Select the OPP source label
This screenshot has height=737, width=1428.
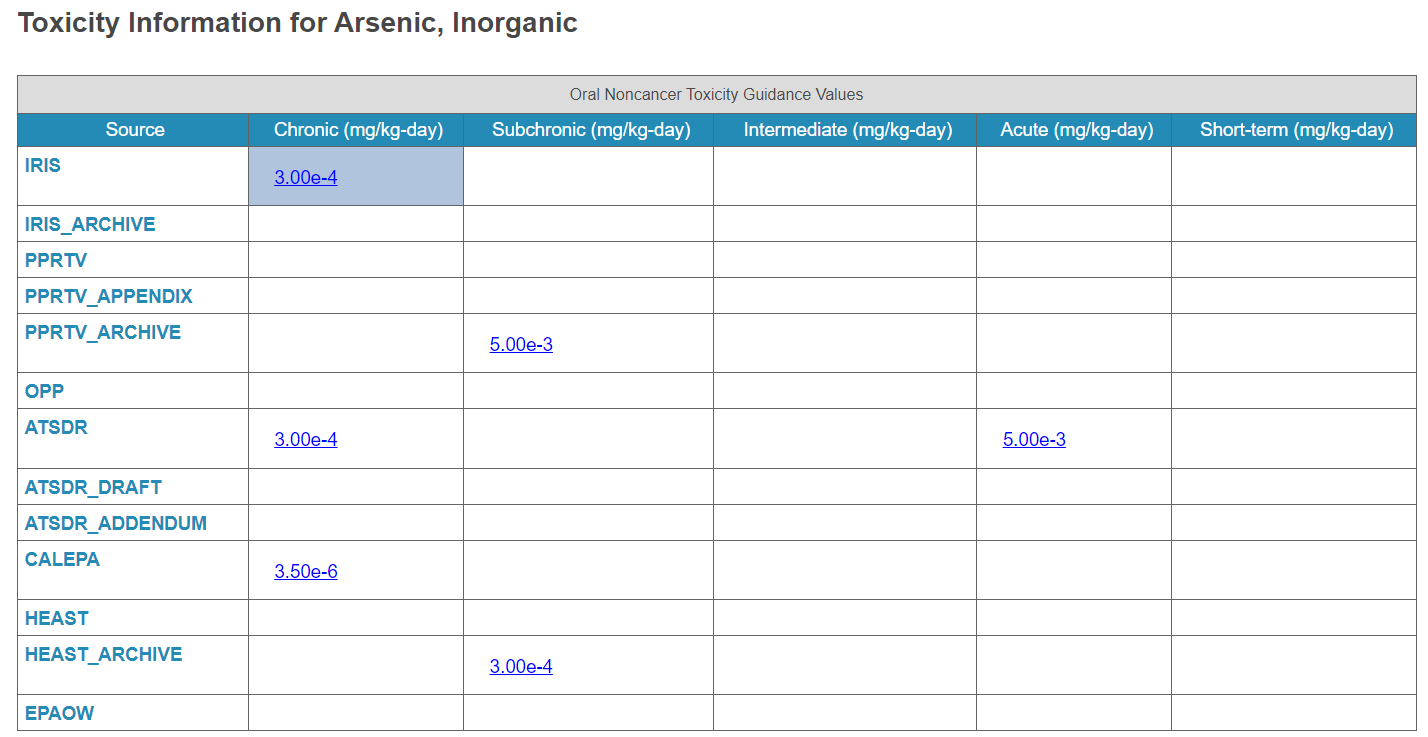[44, 392]
